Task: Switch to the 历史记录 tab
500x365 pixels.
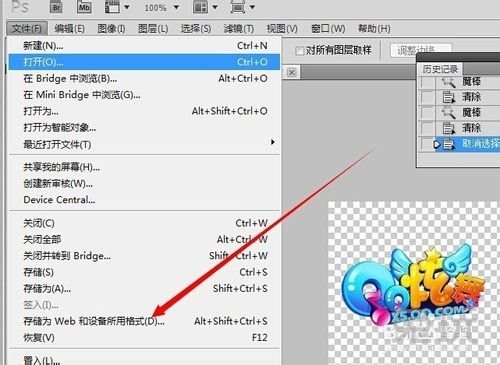Action: tap(440, 69)
